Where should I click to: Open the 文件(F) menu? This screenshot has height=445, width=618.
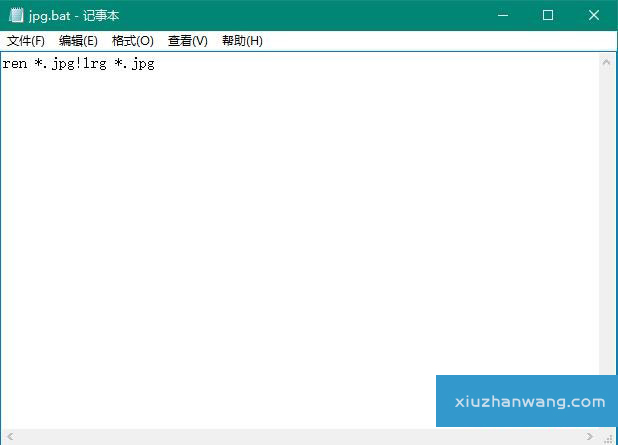[x=26, y=41]
